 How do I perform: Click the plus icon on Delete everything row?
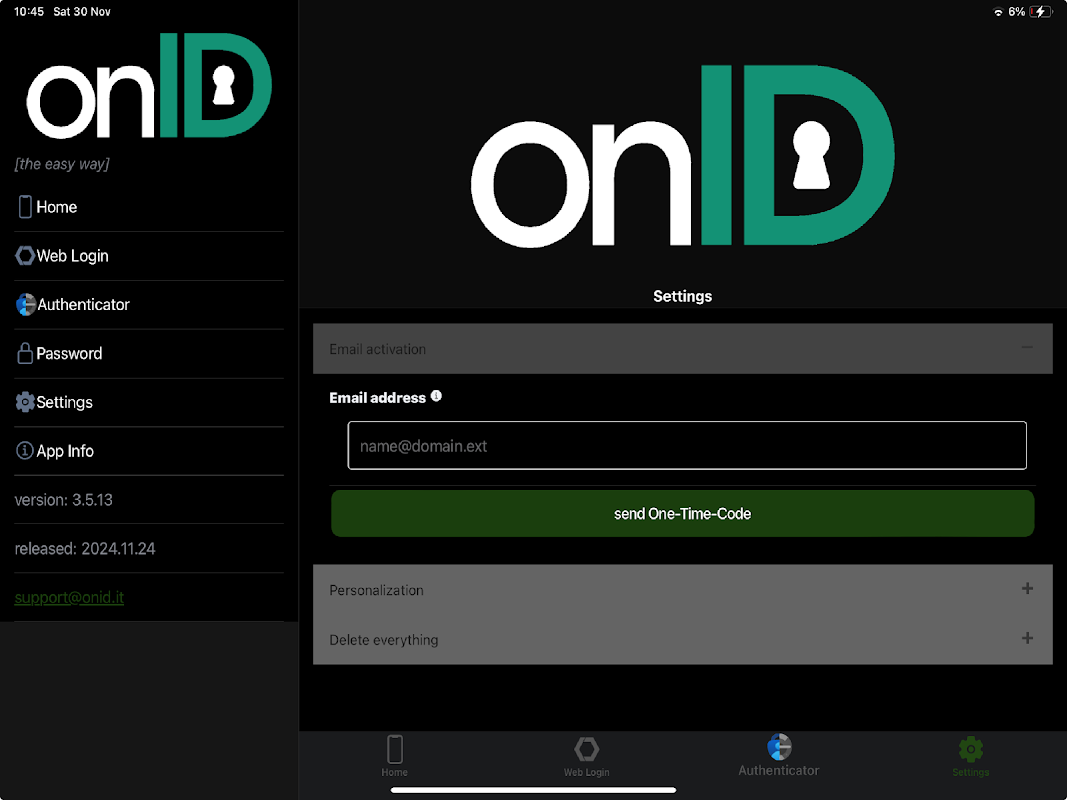[x=1028, y=638]
